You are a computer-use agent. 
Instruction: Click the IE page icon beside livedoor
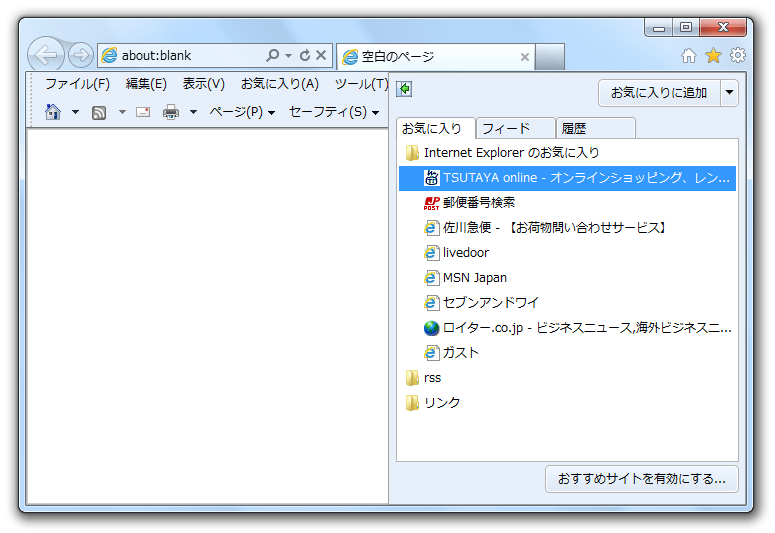tap(431, 253)
